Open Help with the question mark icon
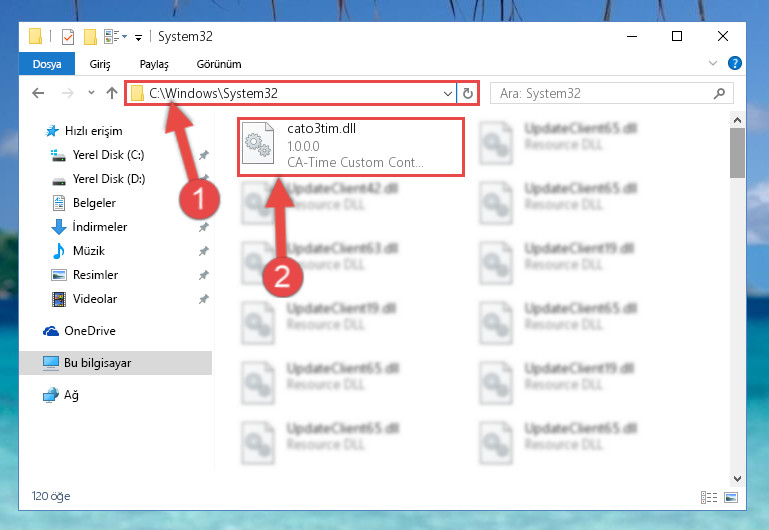 [x=735, y=63]
